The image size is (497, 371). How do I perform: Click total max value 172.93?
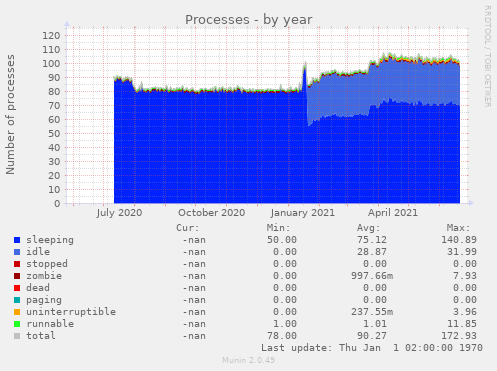[459, 336]
